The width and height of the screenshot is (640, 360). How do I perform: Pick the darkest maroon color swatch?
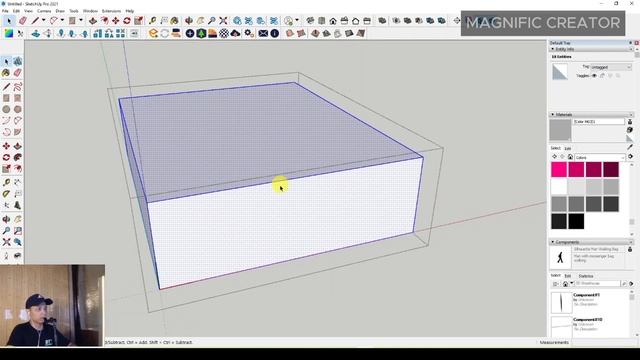(x=611, y=169)
